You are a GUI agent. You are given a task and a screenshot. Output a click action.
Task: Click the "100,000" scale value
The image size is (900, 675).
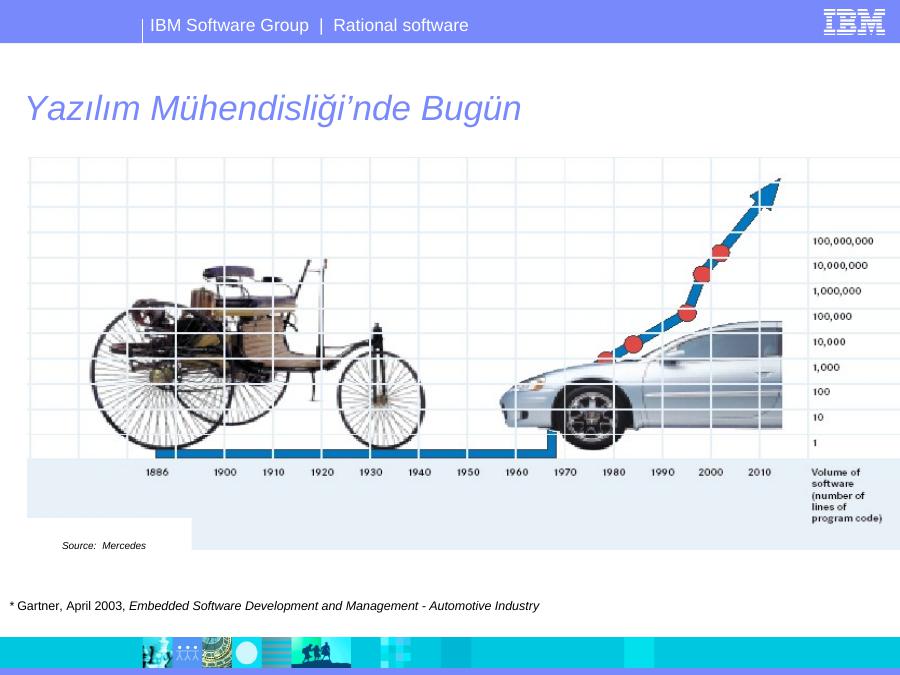click(832, 316)
